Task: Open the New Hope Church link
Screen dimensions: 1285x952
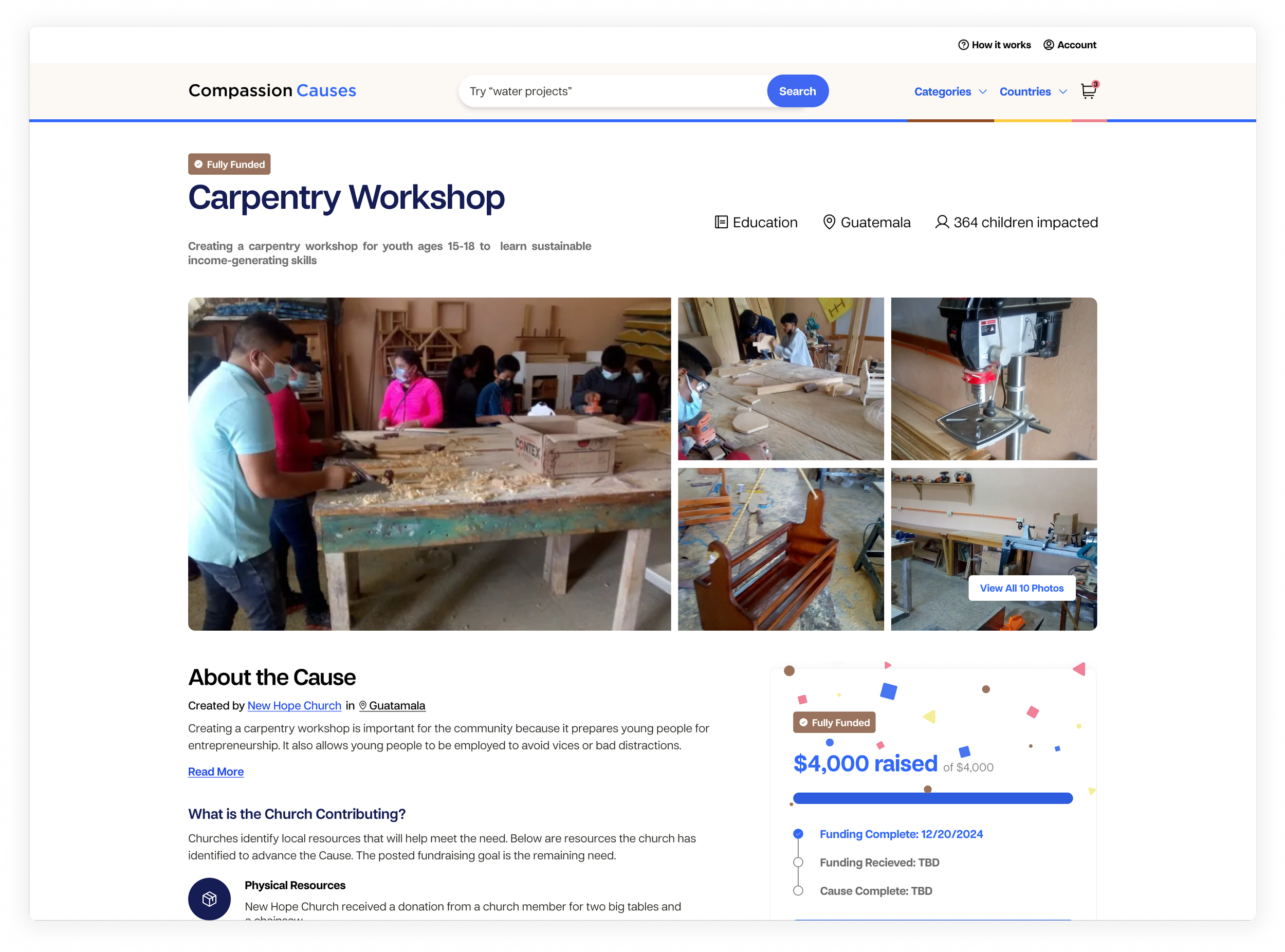Action: (x=294, y=705)
